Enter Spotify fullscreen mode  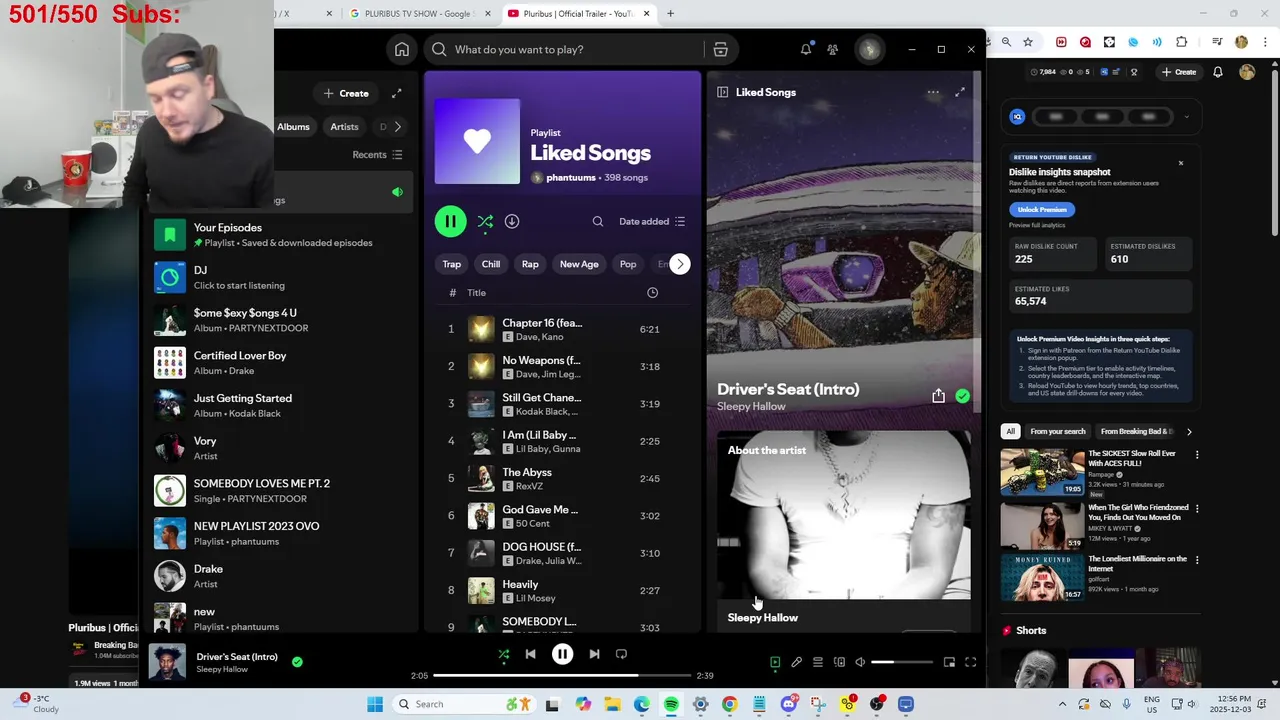(x=970, y=662)
